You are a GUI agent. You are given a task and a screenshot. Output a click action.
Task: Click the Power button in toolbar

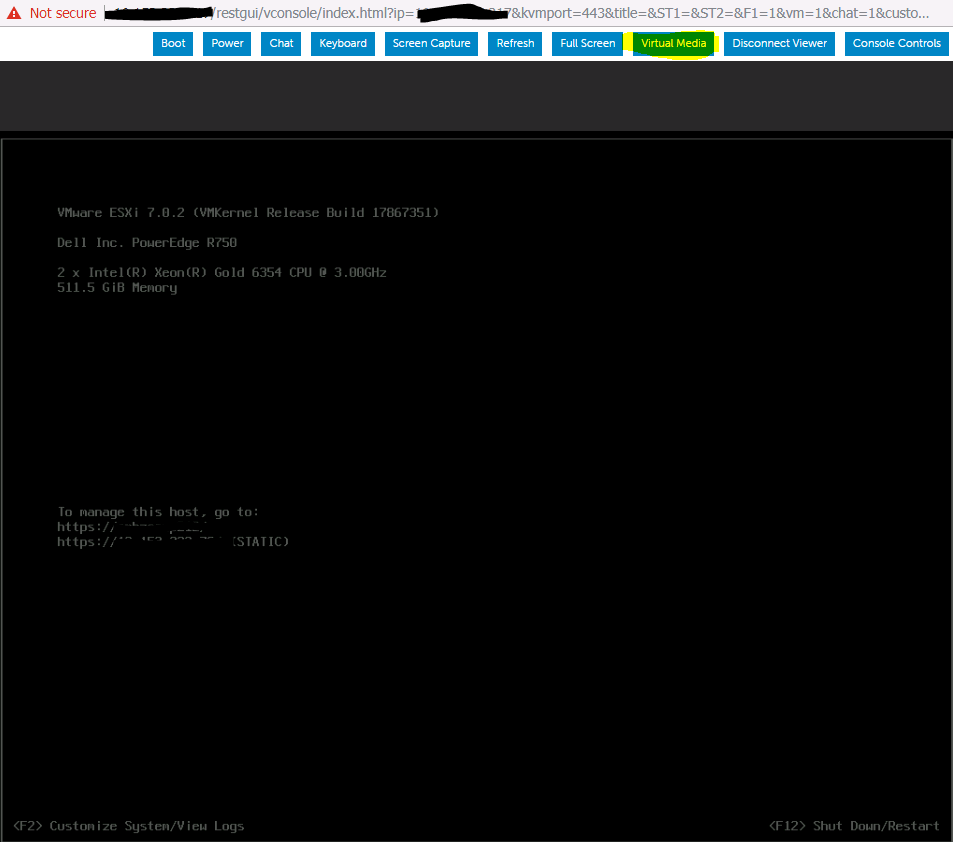(x=227, y=43)
